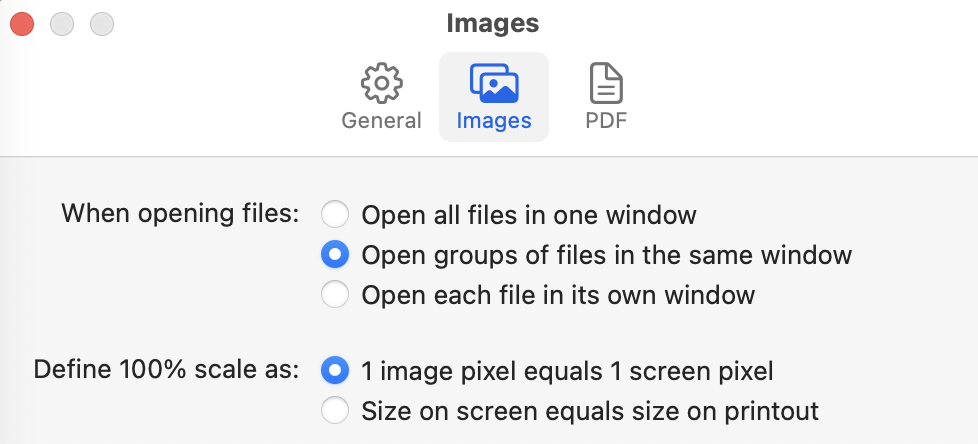Select the PDF tab label
Viewport: 978px width, 444px height.
[x=606, y=121]
